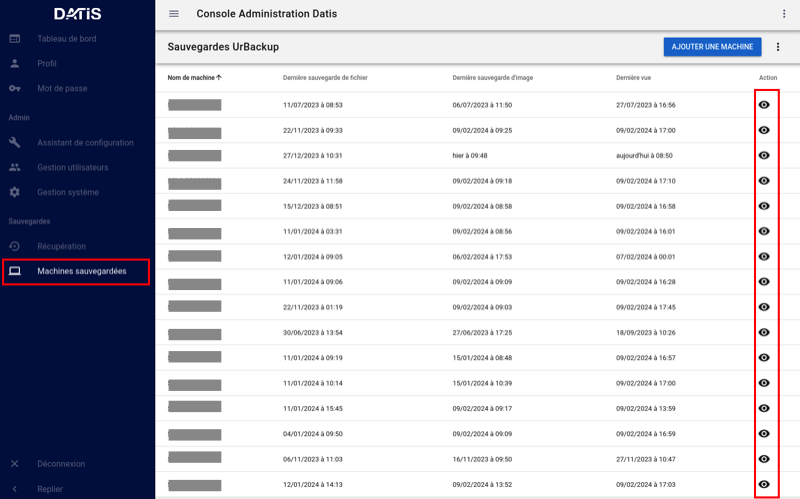
Task: Click image backup cell 16/11/2023 à 09:50
Action: pyautogui.click(x=482, y=459)
